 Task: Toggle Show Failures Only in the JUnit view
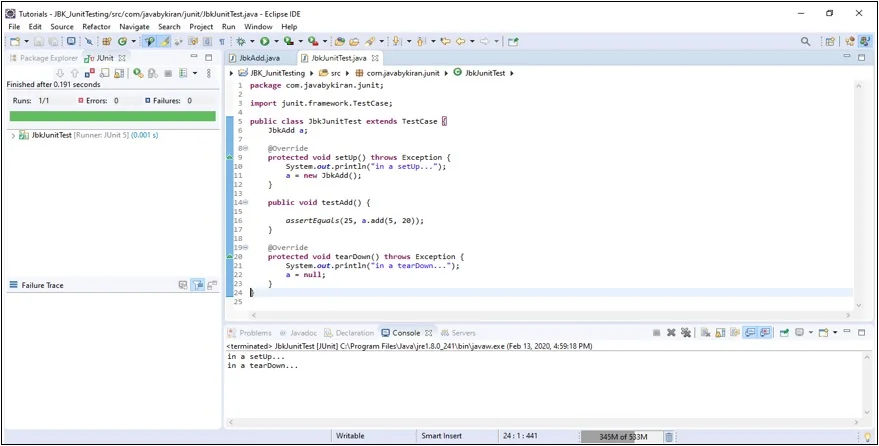[90, 73]
